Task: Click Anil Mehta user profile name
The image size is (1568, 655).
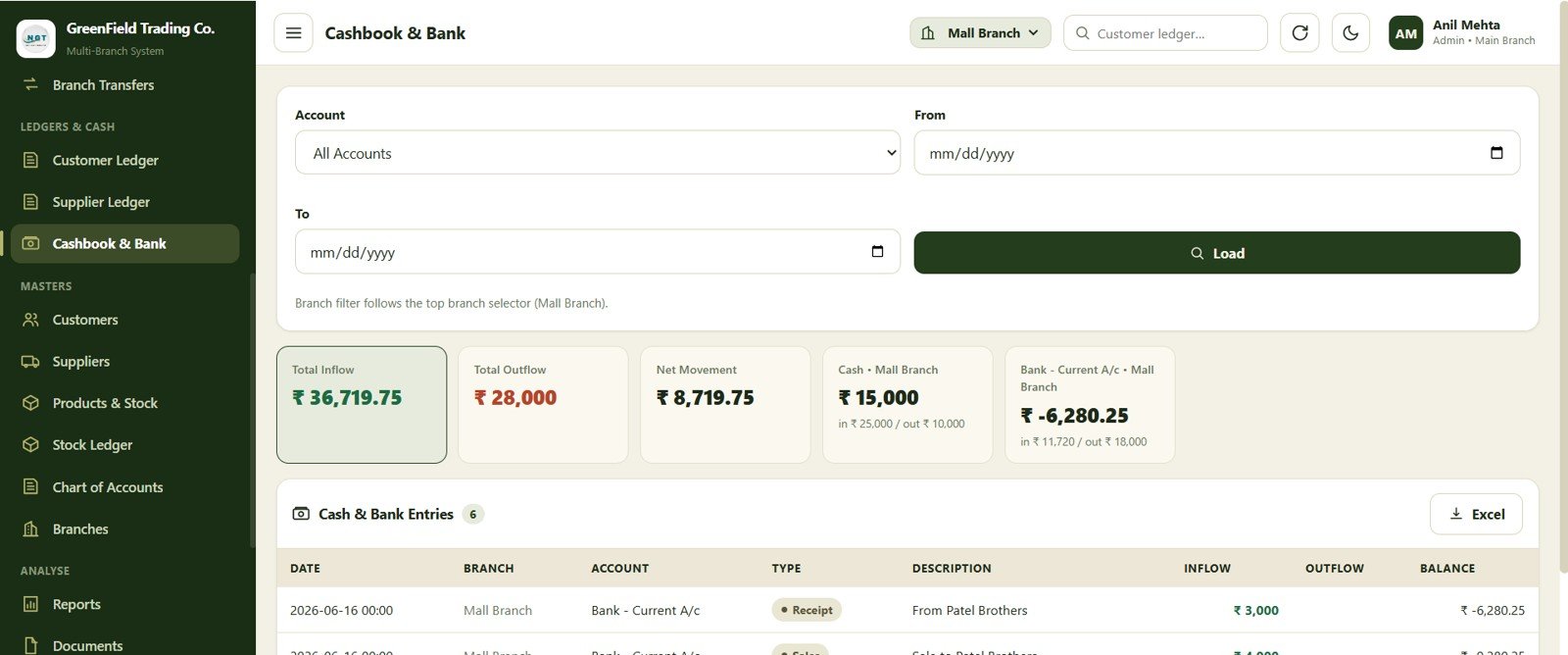Action: tap(1466, 25)
